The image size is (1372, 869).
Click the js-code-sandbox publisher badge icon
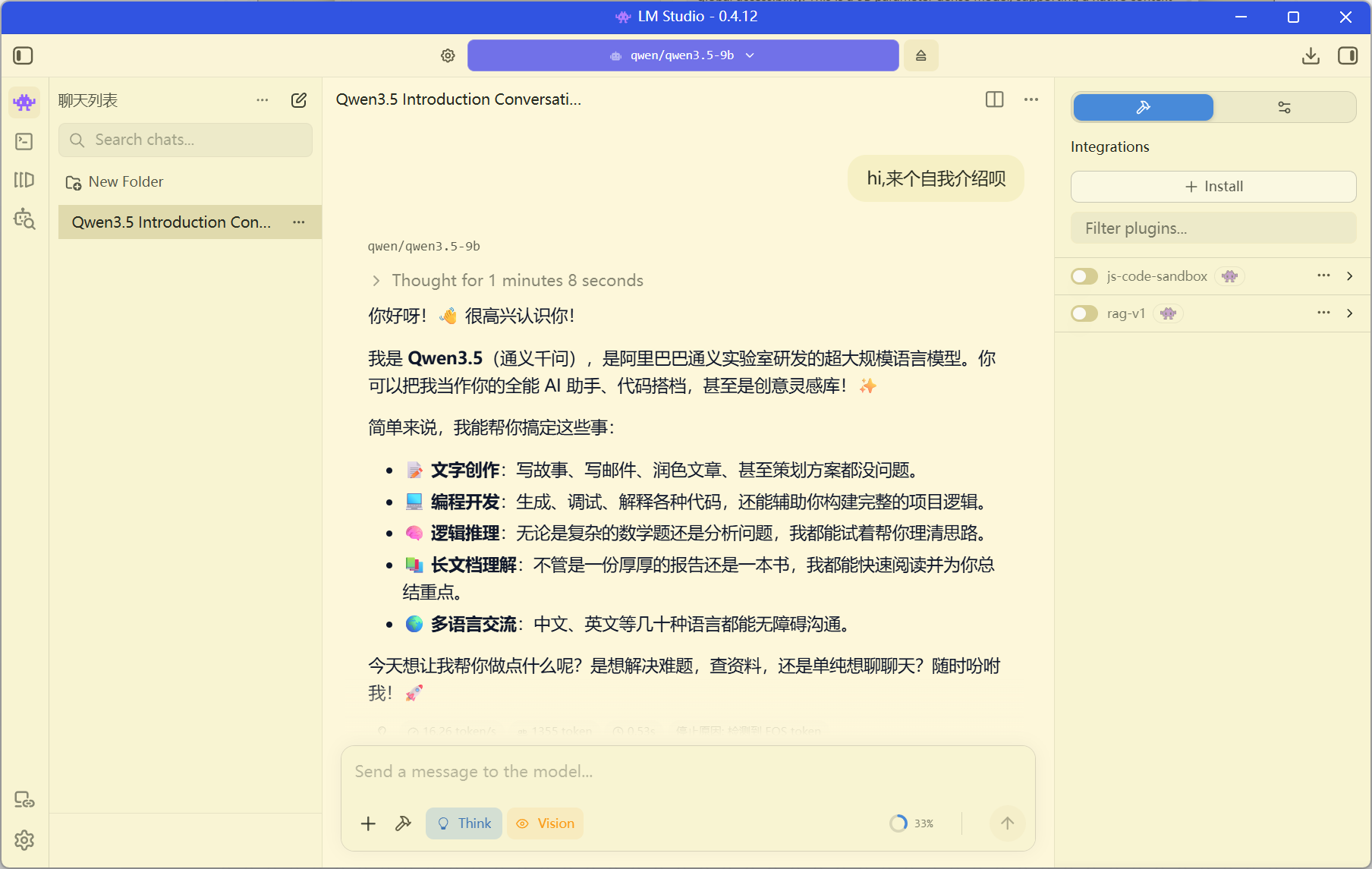pos(1230,276)
